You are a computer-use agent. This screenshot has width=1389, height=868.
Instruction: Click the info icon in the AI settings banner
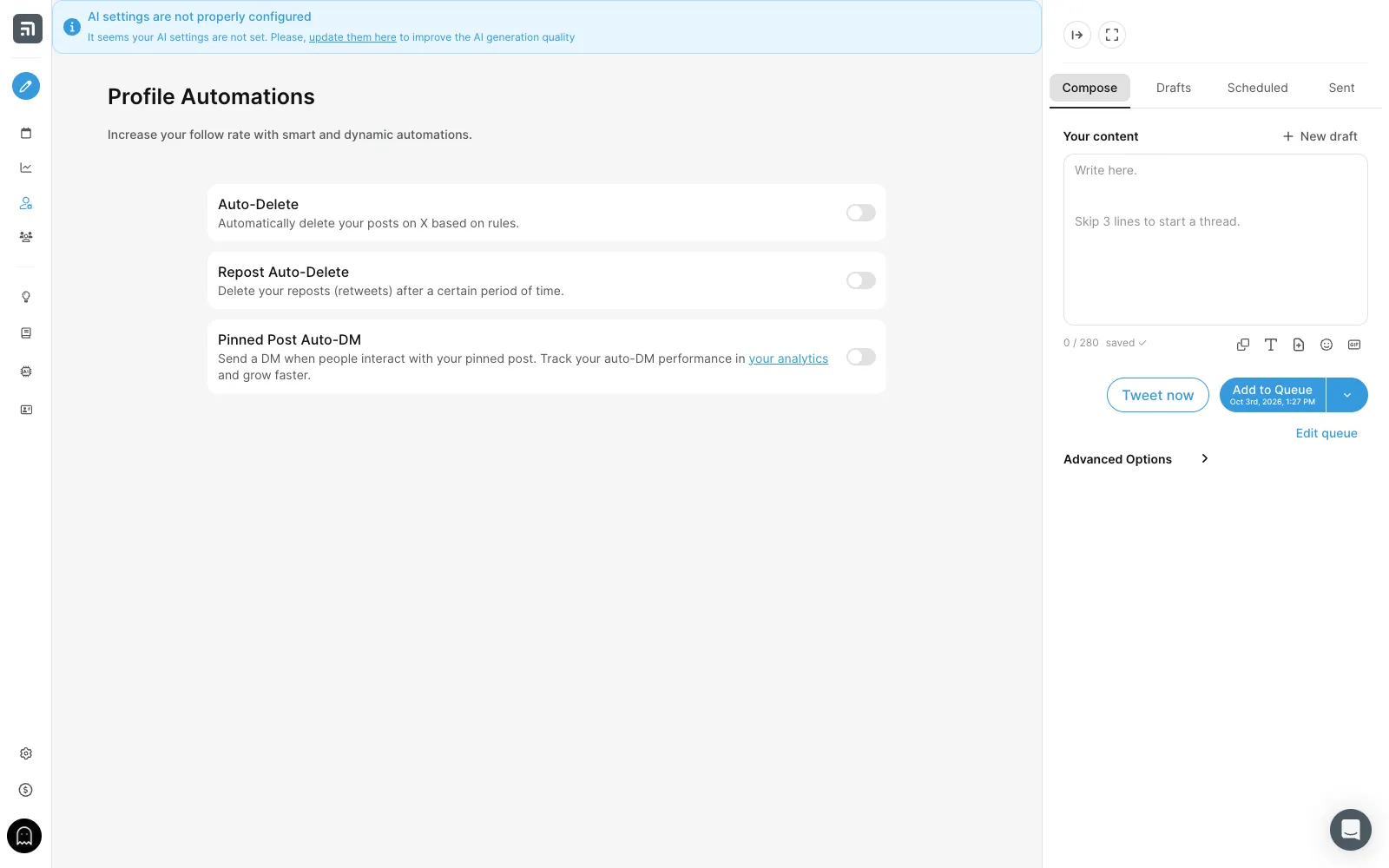(72, 27)
